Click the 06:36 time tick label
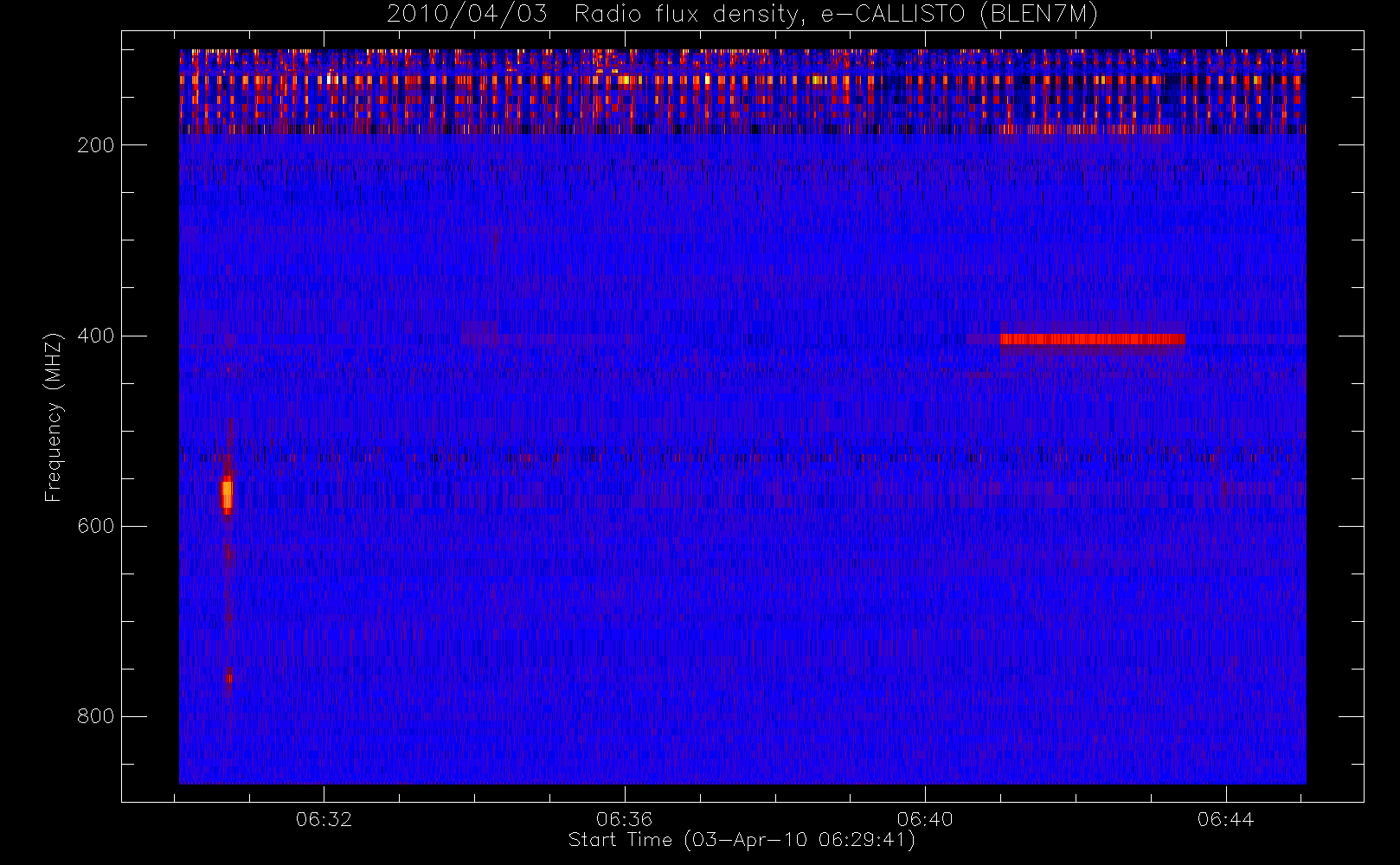The width and height of the screenshot is (1400, 865). point(624,819)
